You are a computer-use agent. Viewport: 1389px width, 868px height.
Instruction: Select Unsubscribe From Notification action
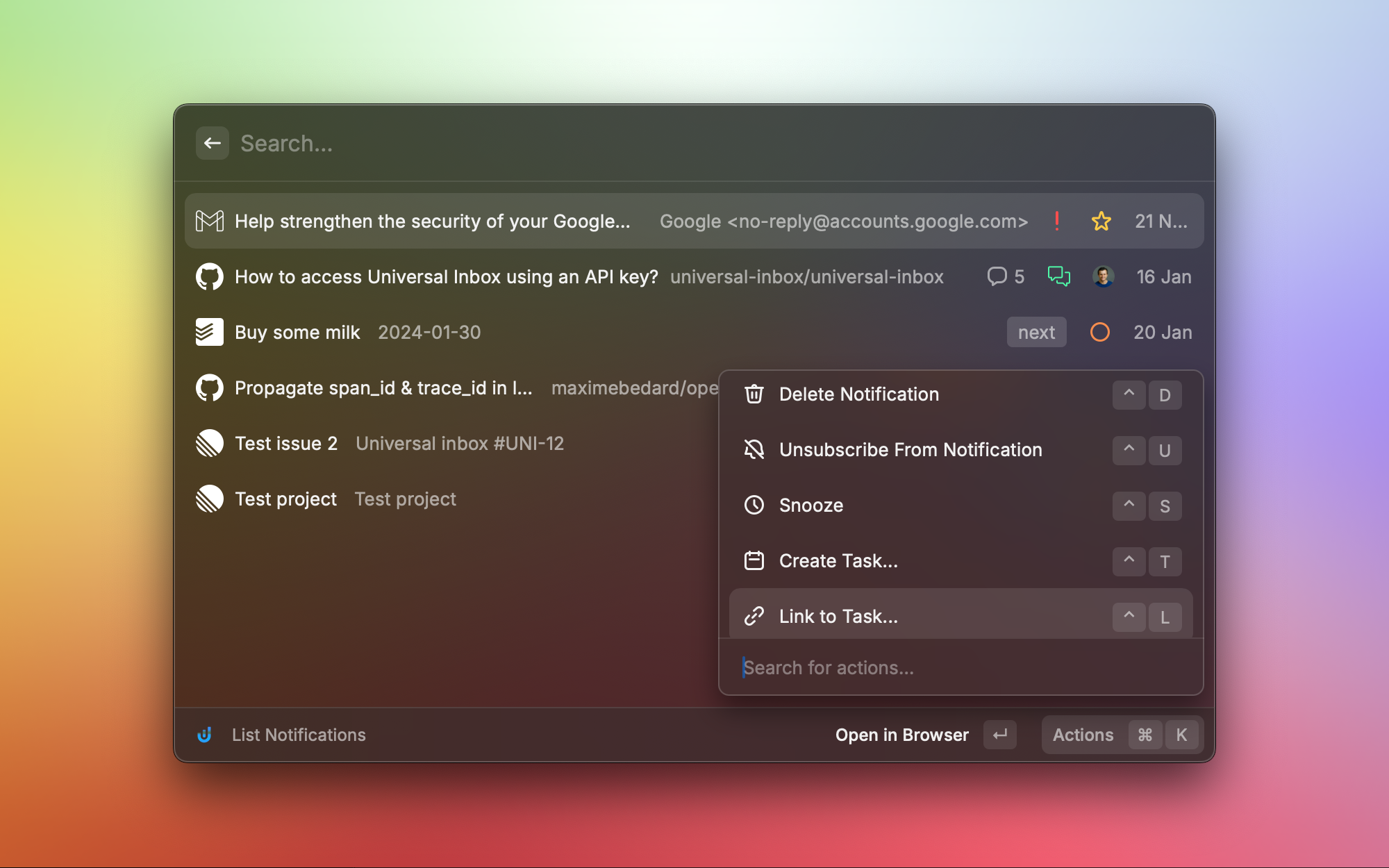point(910,450)
